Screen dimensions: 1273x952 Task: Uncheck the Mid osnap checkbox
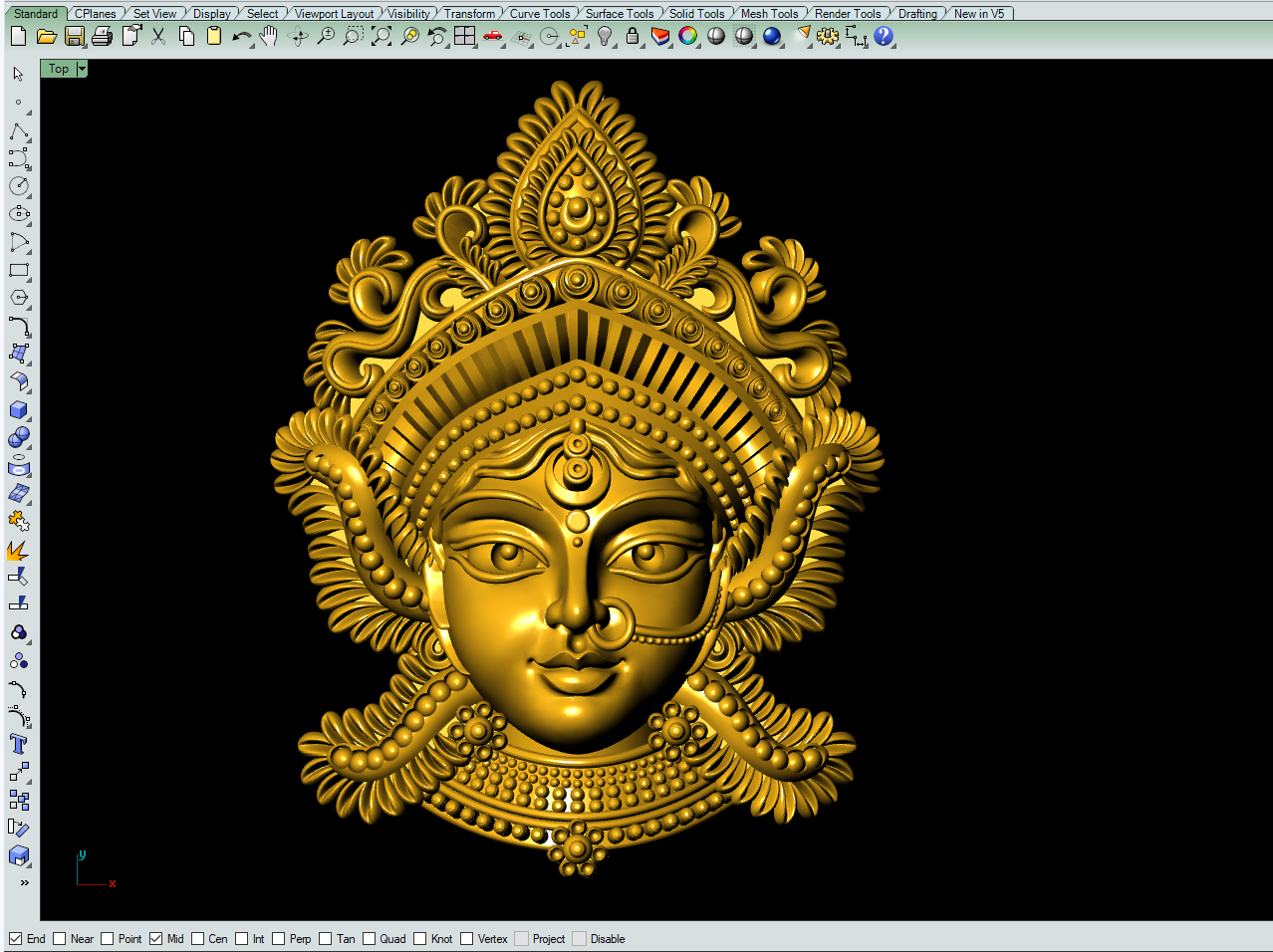[x=155, y=939]
